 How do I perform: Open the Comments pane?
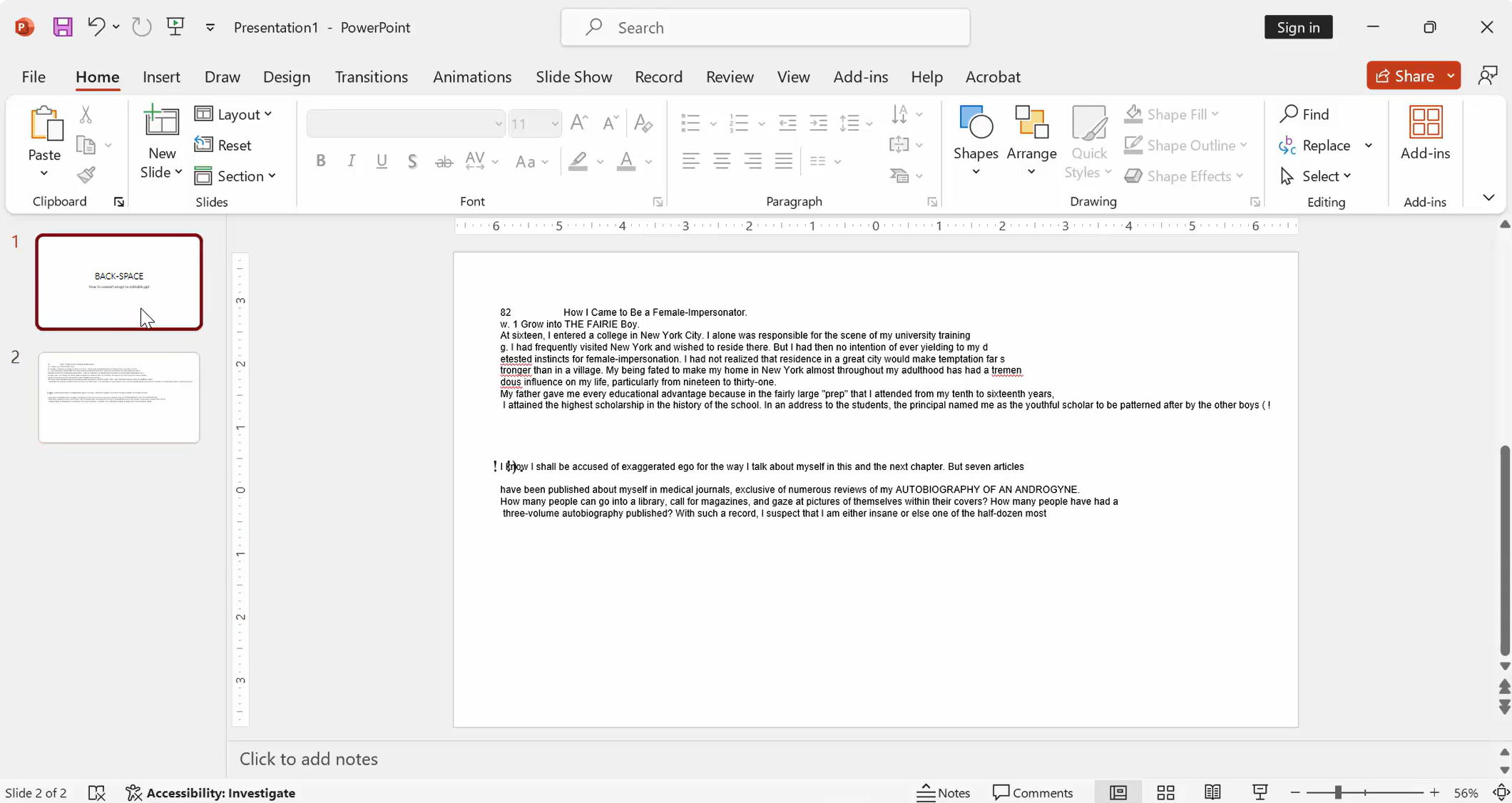pos(1033,792)
